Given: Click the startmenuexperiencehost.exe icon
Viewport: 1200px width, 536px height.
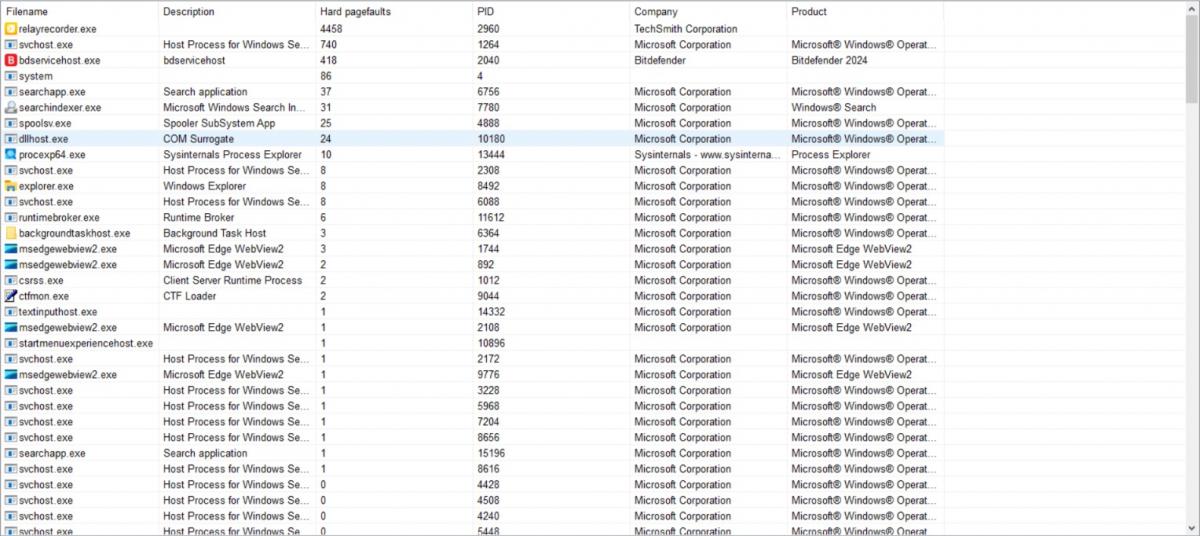Looking at the screenshot, I should click(x=11, y=343).
